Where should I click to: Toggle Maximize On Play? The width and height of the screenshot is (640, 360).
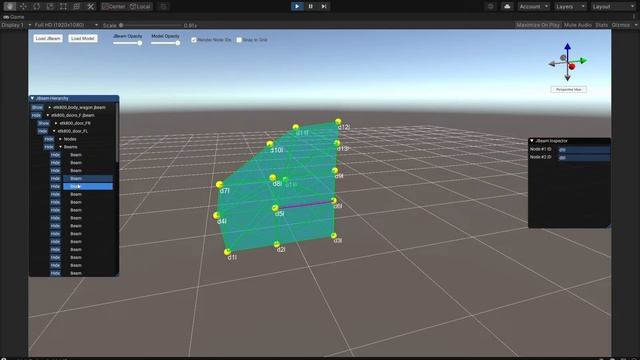(x=538, y=25)
